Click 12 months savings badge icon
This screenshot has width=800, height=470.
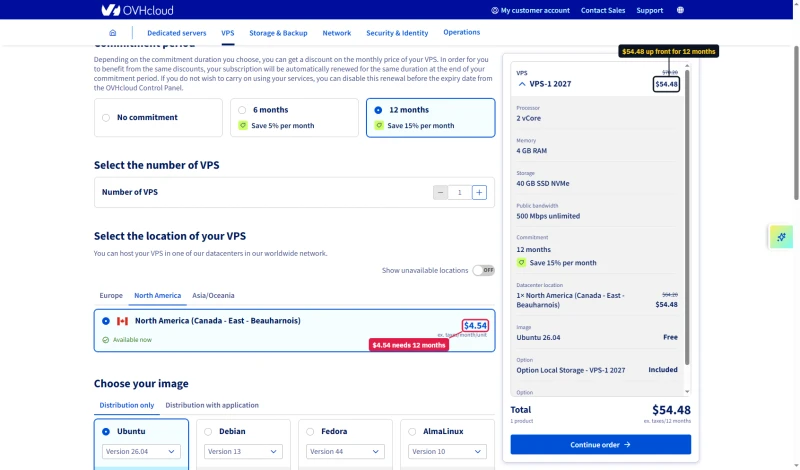tap(379, 126)
